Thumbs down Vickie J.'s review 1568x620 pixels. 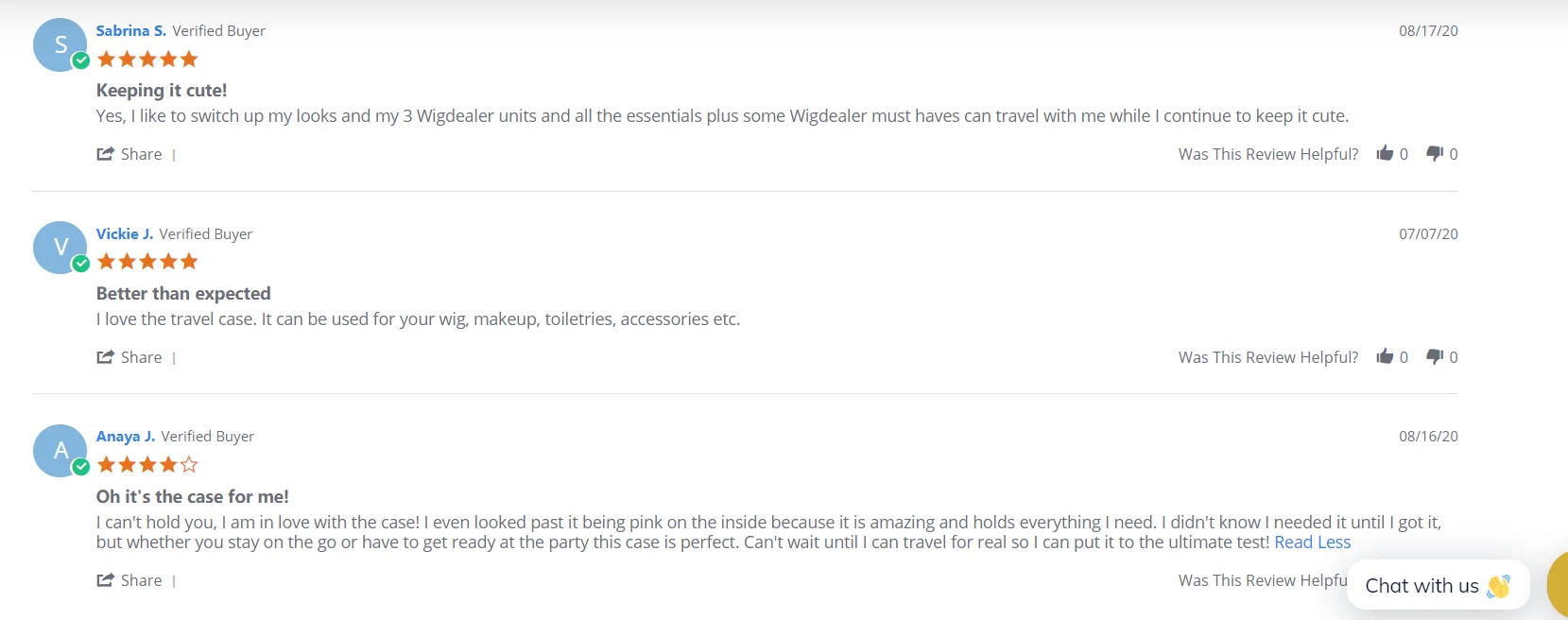click(x=1435, y=356)
